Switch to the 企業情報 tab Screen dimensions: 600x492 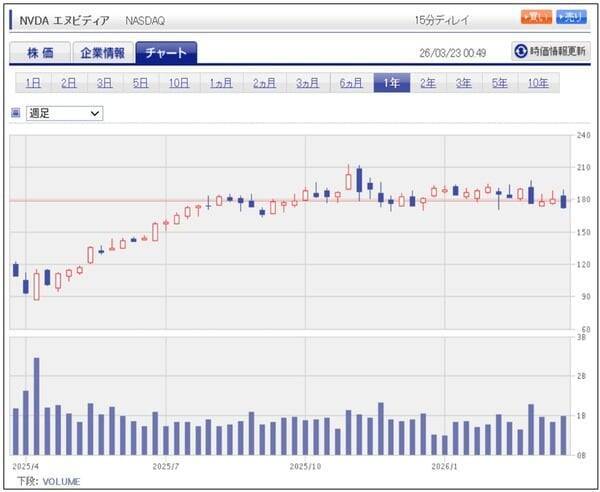pyautogui.click(x=103, y=53)
